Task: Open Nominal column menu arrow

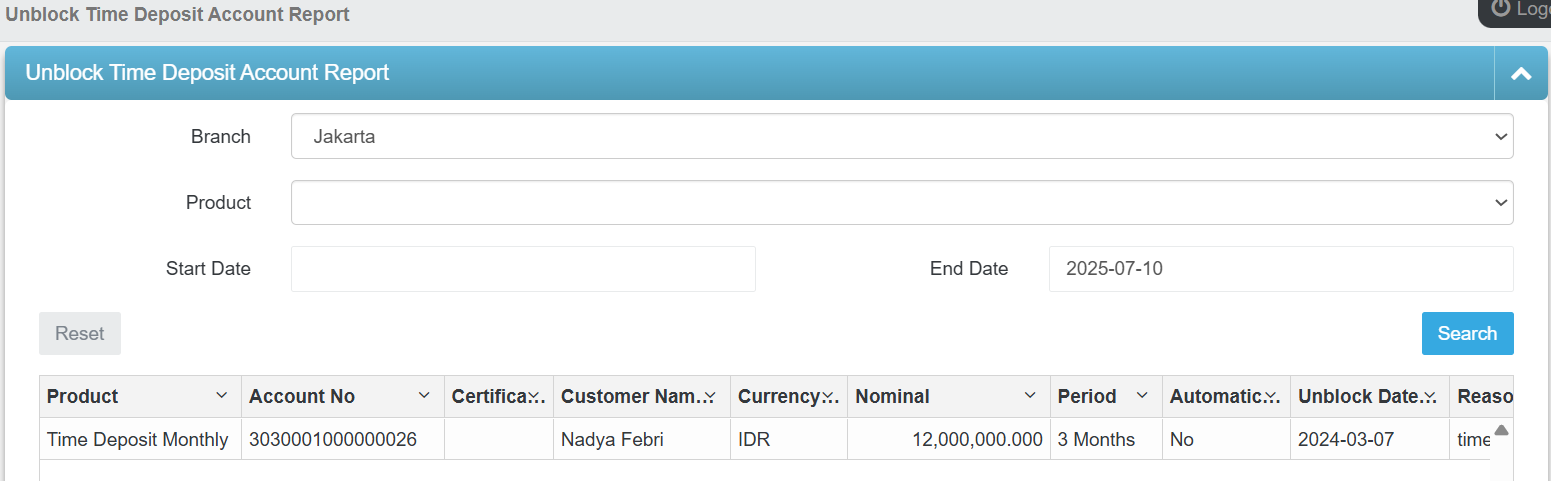Action: (1030, 396)
